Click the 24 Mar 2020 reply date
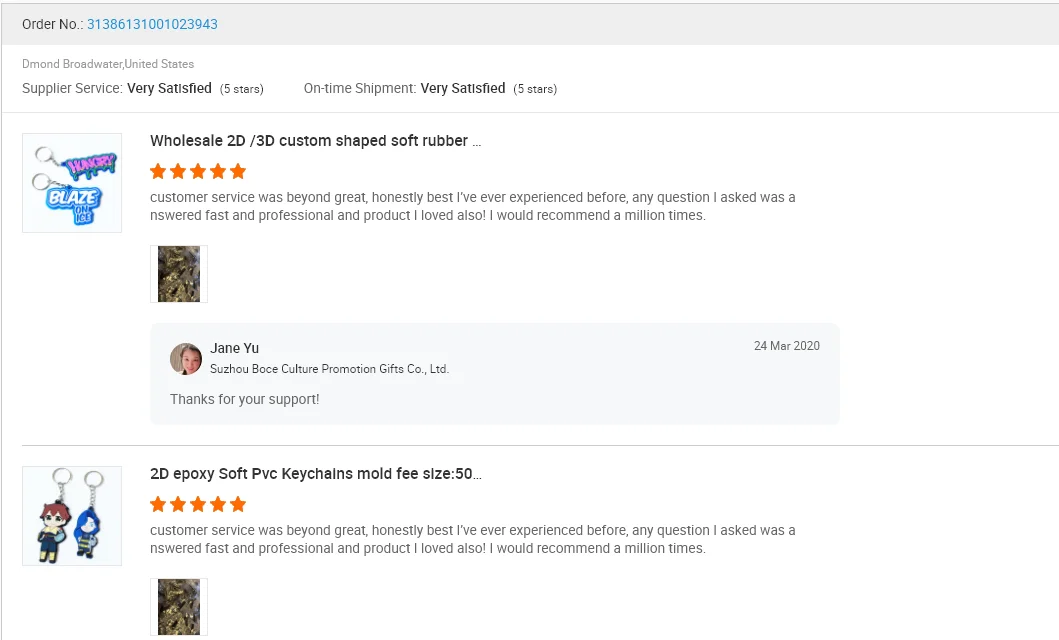 pyautogui.click(x=786, y=346)
